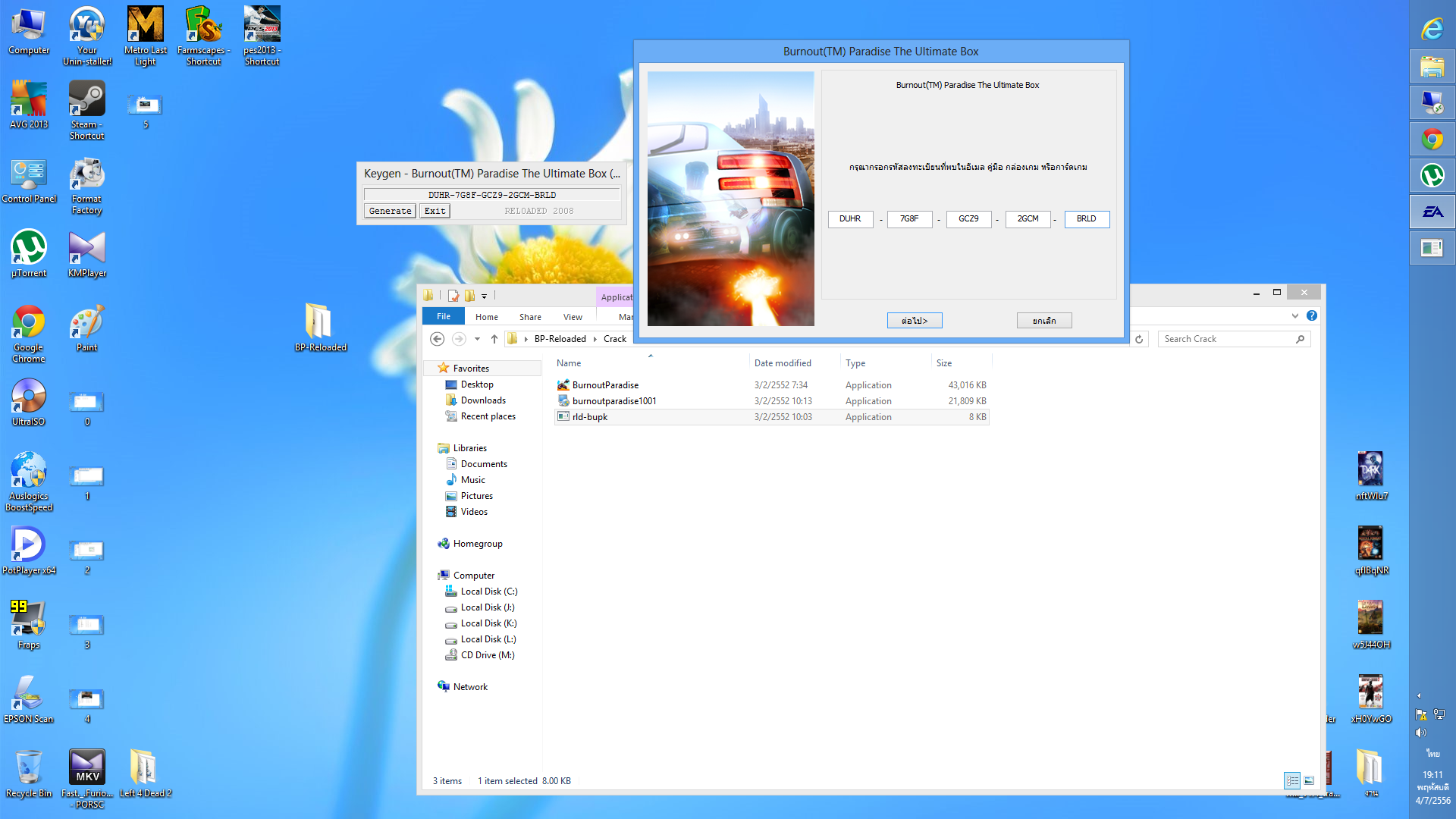The height and width of the screenshot is (819, 1456).
Task: Click Generate in the Keygen window
Action: (390, 211)
